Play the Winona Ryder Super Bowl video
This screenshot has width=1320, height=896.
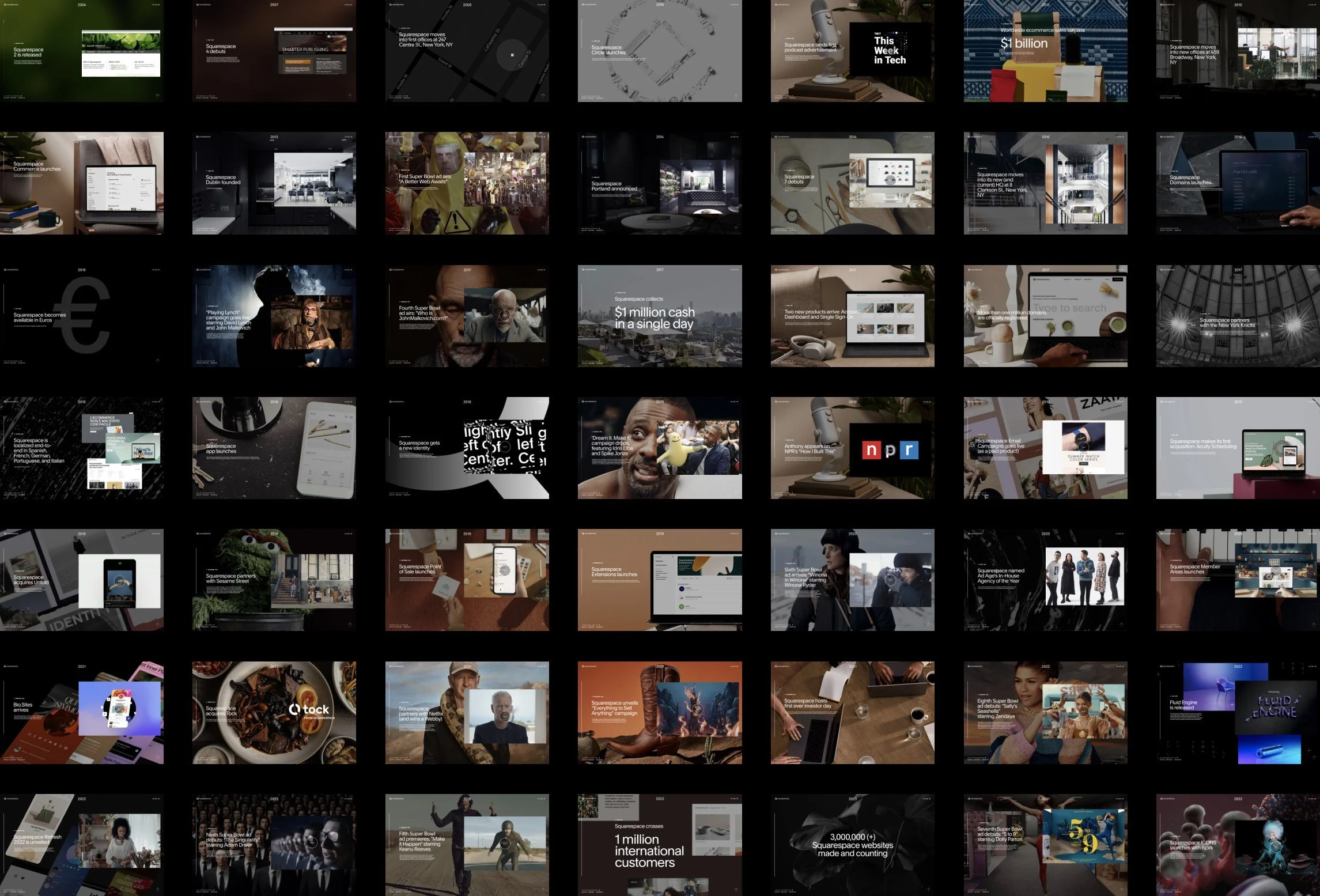(x=890, y=580)
